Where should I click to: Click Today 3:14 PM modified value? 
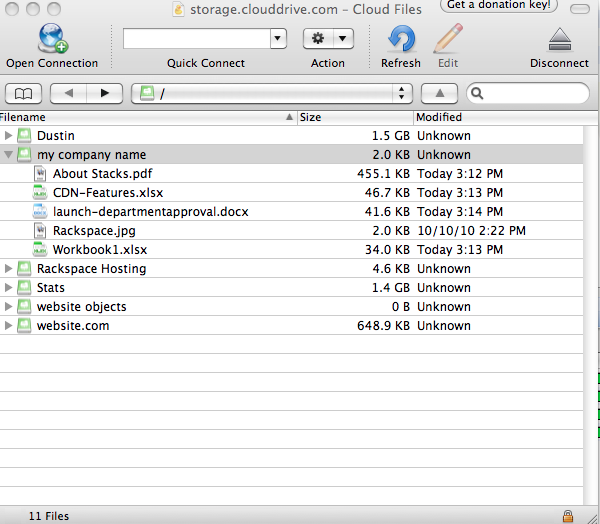(x=460, y=212)
